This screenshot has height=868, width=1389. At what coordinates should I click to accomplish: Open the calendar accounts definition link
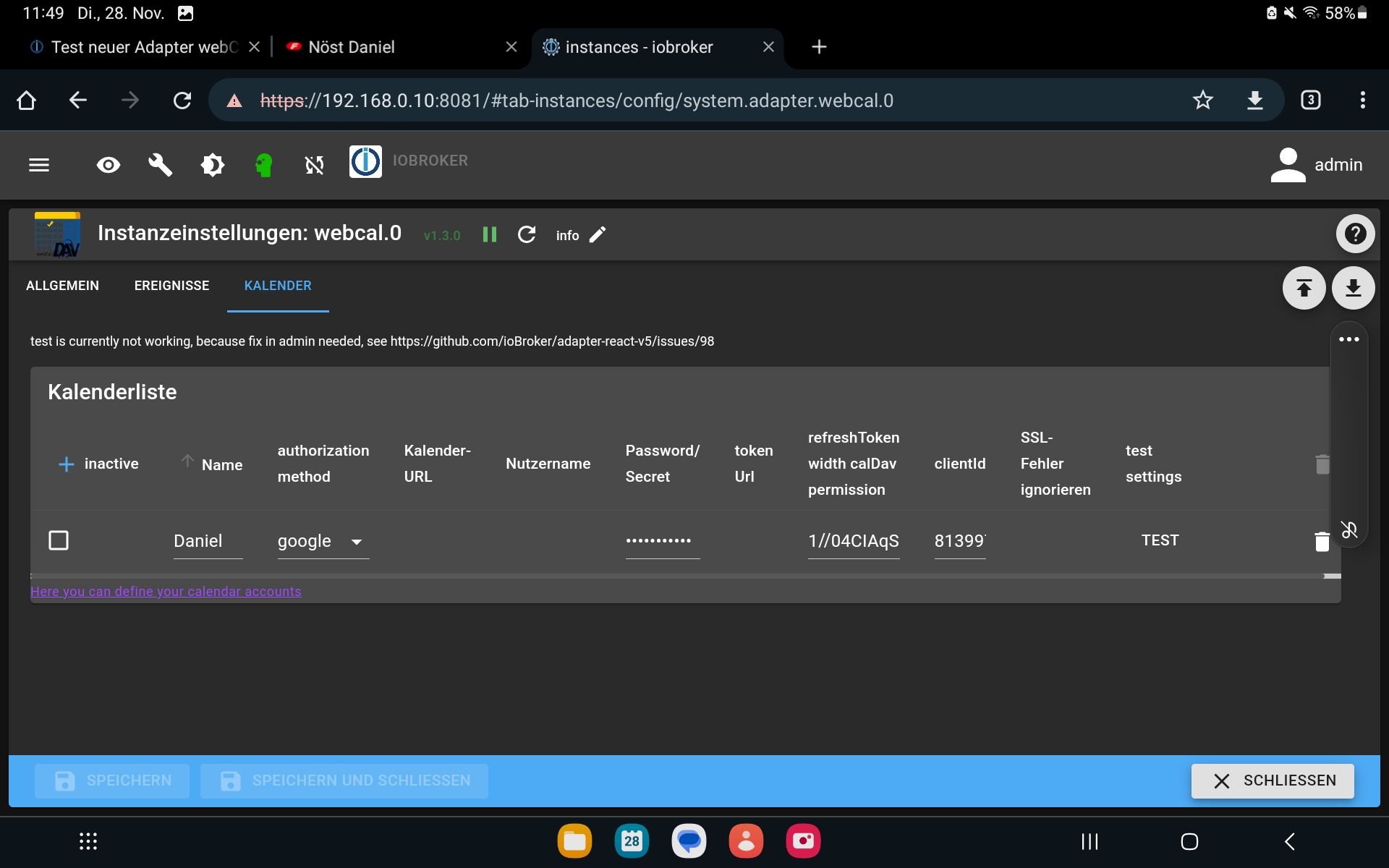[x=165, y=591]
